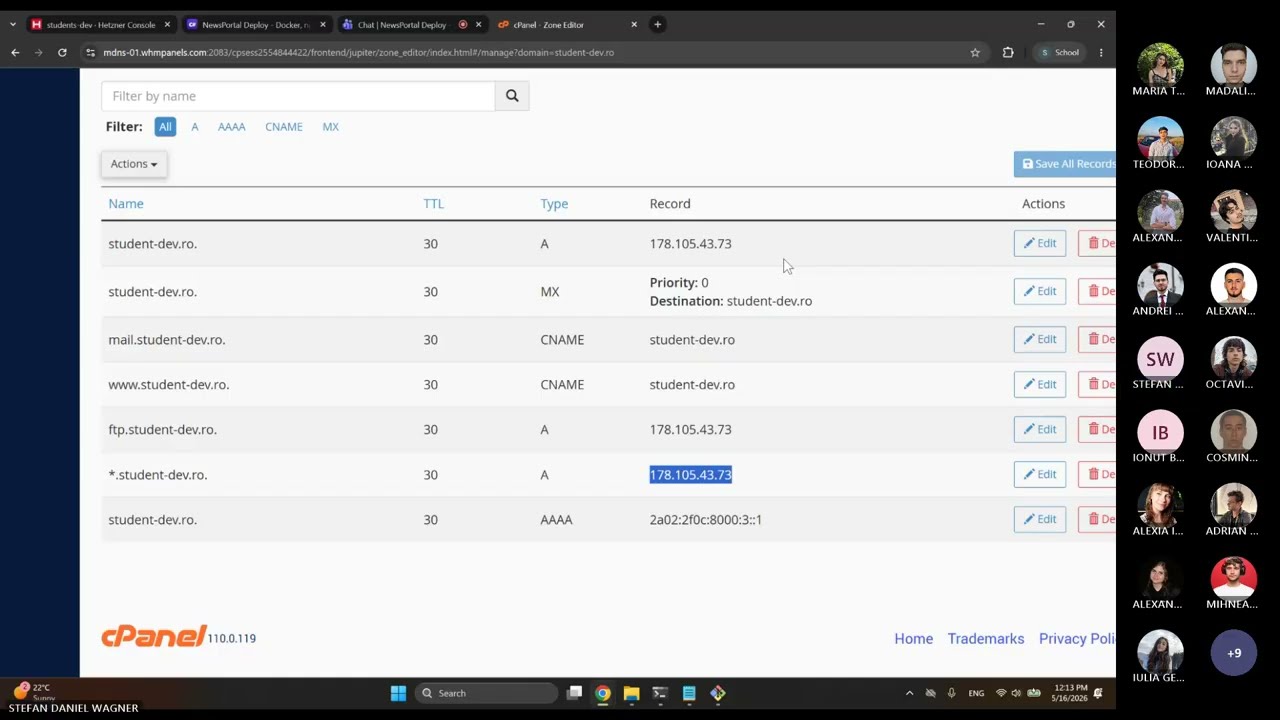
Task: Edit the MX record for student-dev.ro
Action: click(x=1040, y=291)
